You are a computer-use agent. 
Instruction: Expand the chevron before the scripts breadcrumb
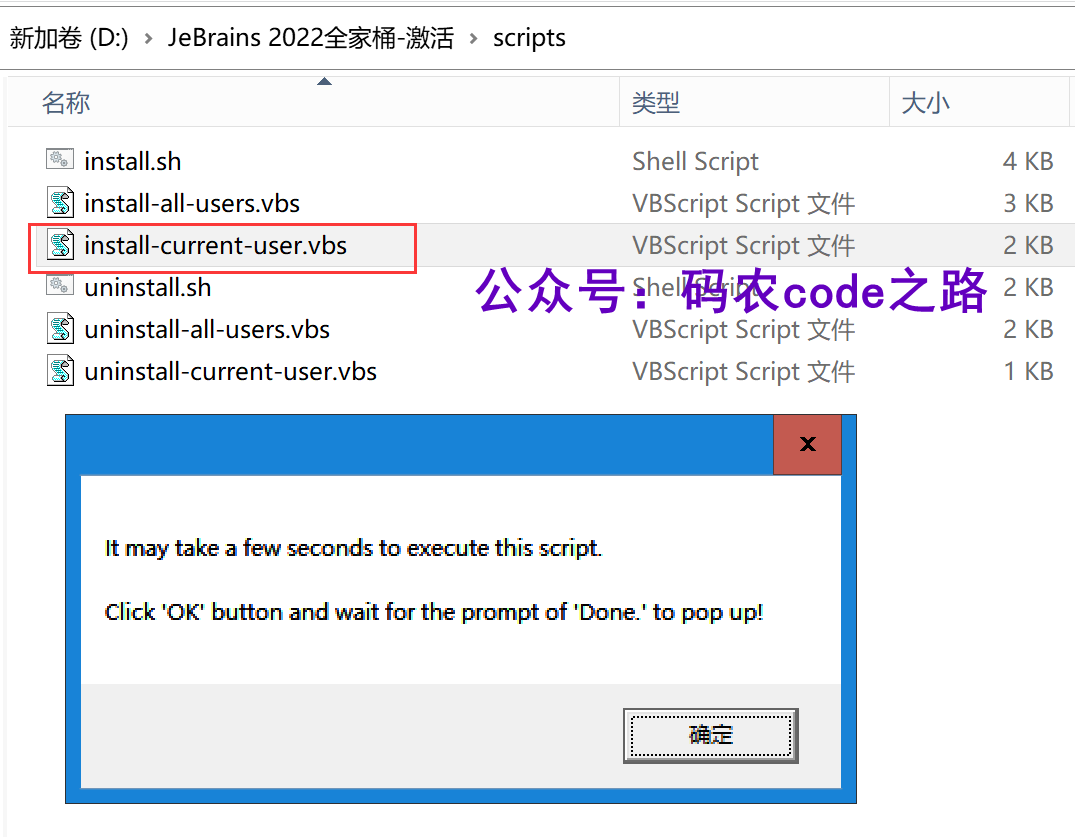coord(473,38)
